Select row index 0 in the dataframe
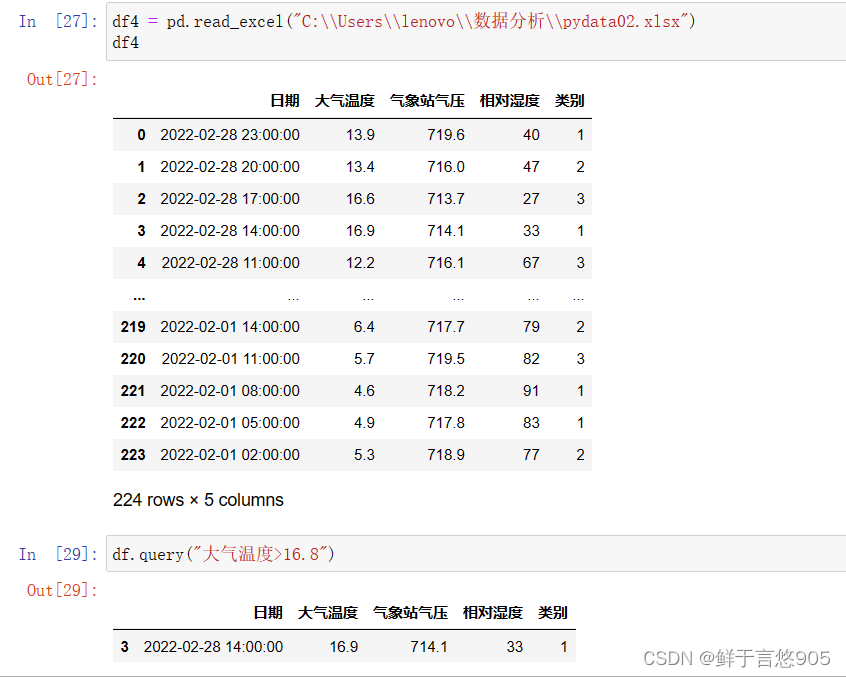The image size is (846, 677). (x=139, y=135)
